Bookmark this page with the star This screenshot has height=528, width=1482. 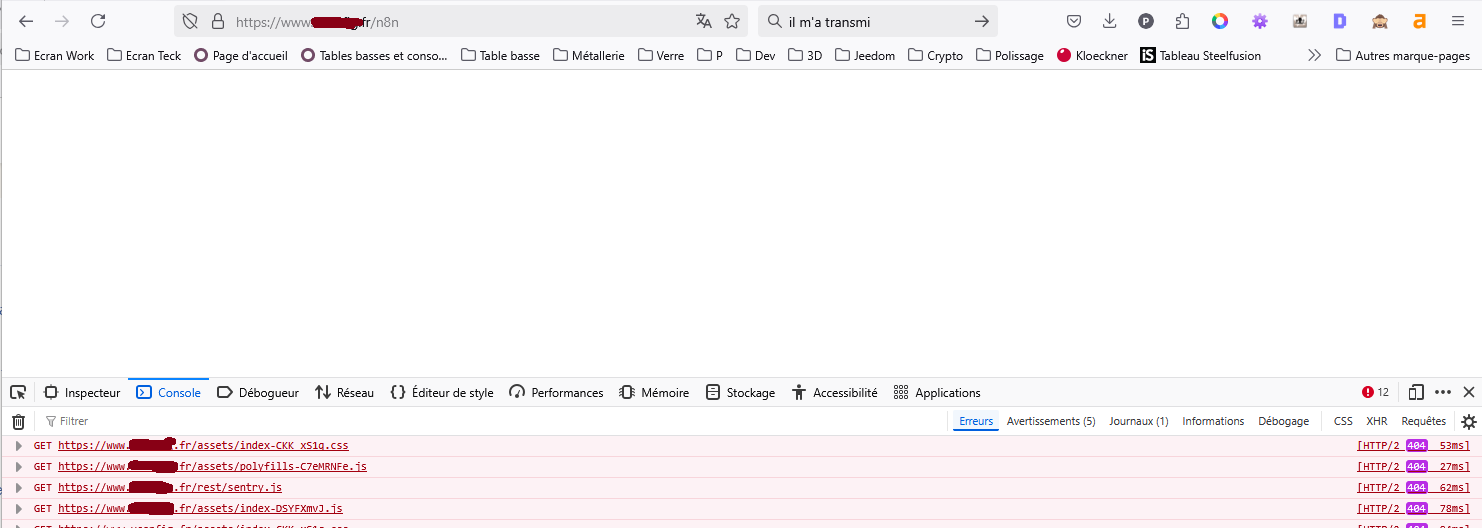pyautogui.click(x=732, y=21)
